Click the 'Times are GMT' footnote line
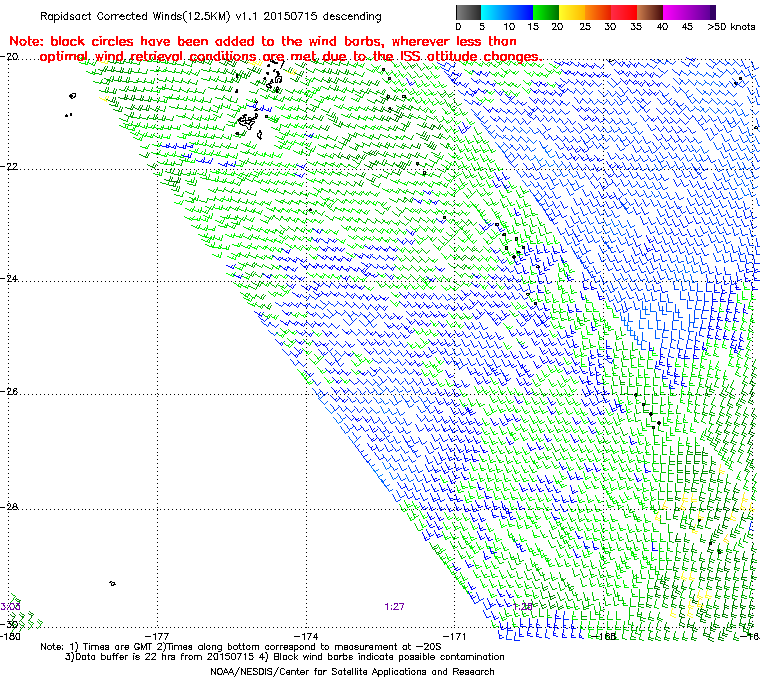This screenshot has height=688, width=760. [241, 647]
